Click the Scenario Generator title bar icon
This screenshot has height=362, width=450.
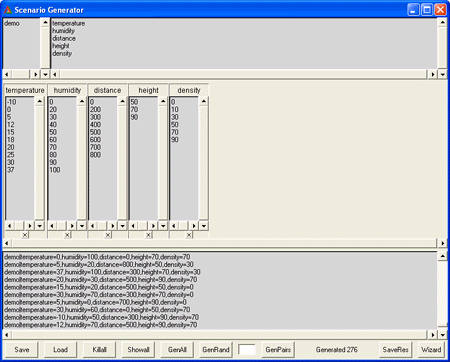point(8,10)
